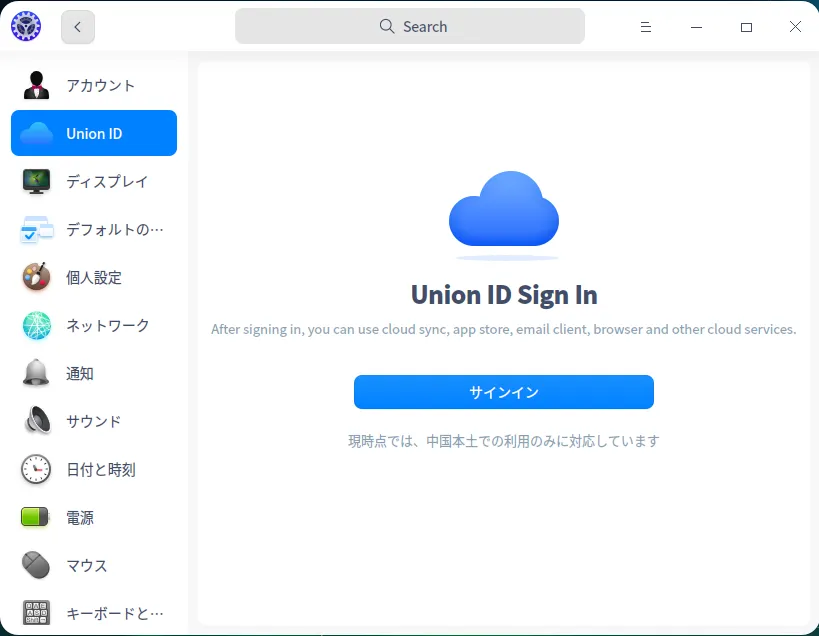Minimize the Control Center window
This screenshot has height=636, width=819.
pyautogui.click(x=696, y=27)
